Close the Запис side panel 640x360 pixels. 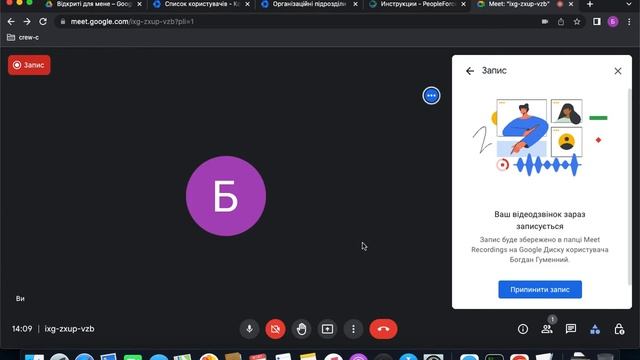click(618, 71)
